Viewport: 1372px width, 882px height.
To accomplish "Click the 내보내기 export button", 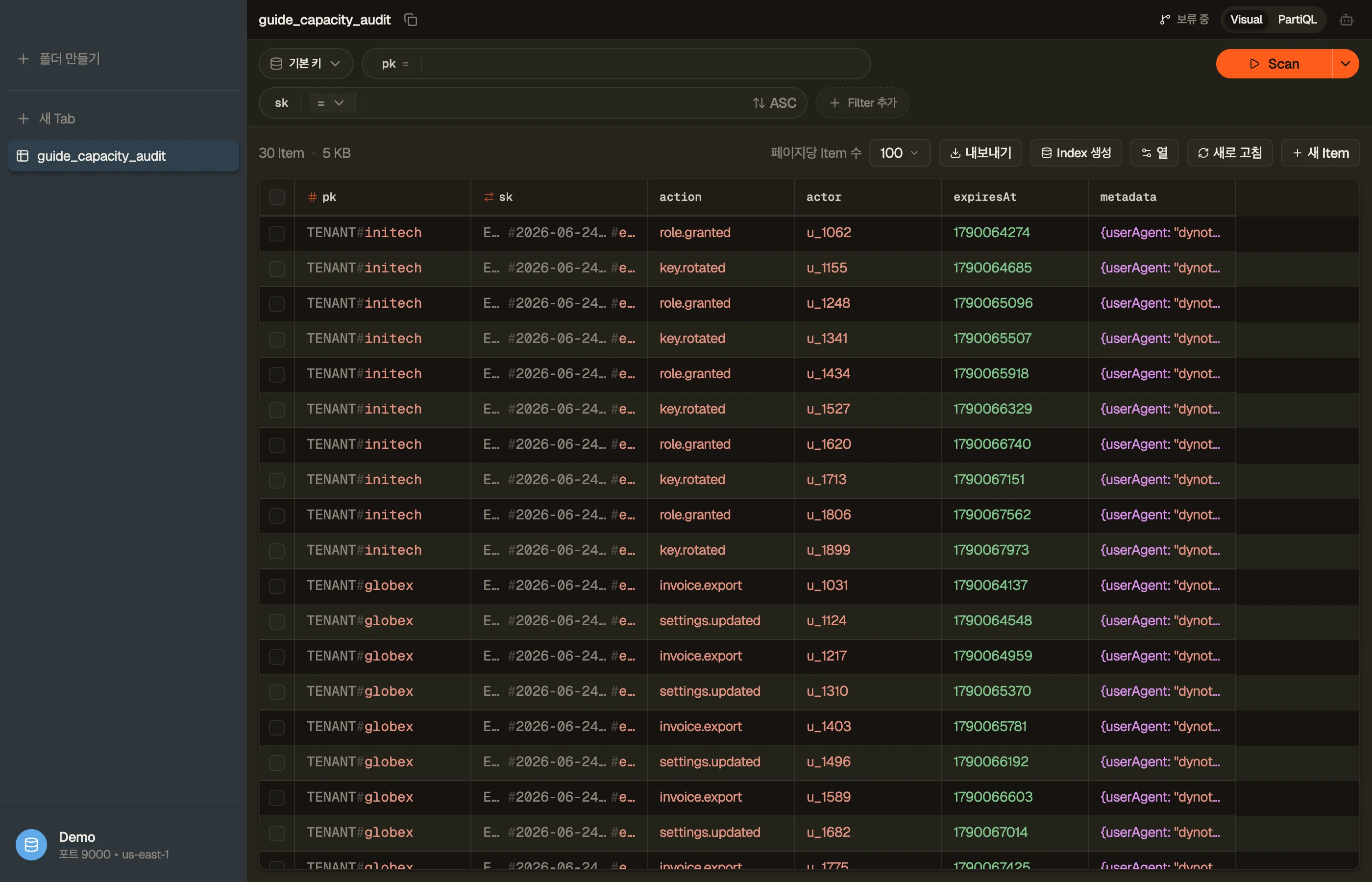I will [x=980, y=153].
